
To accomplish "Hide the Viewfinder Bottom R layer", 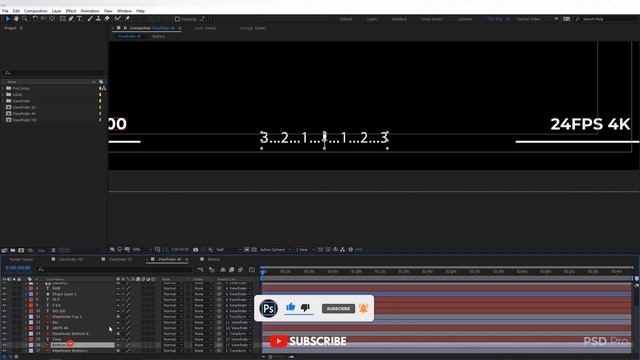I will pyautogui.click(x=4, y=333).
